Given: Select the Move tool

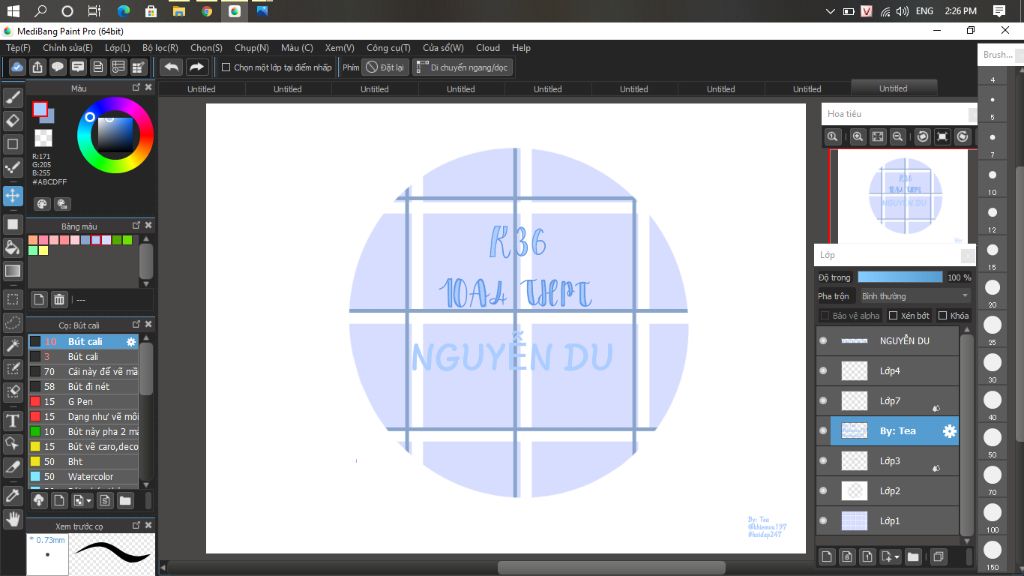Looking at the screenshot, I should (x=12, y=195).
